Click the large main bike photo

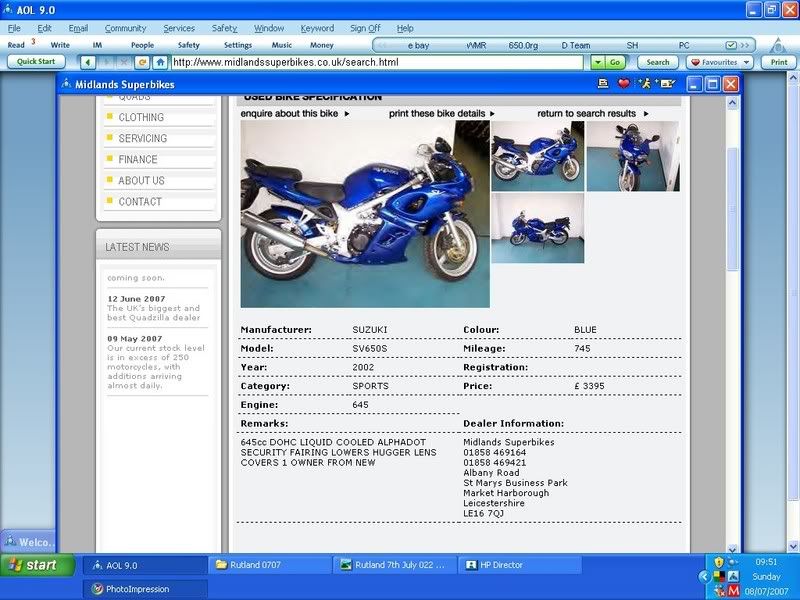coord(365,214)
